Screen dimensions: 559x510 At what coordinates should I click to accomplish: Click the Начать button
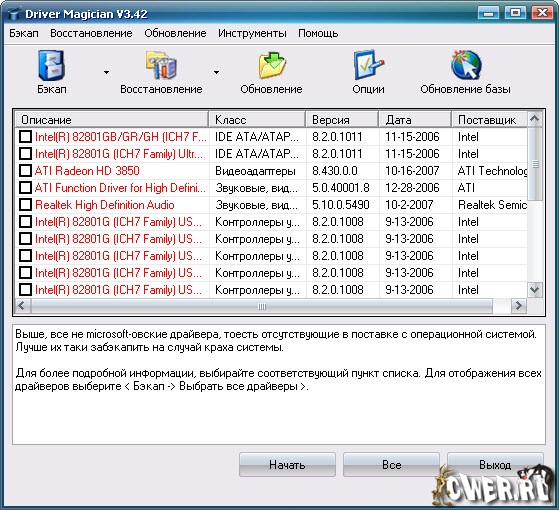click(x=287, y=465)
